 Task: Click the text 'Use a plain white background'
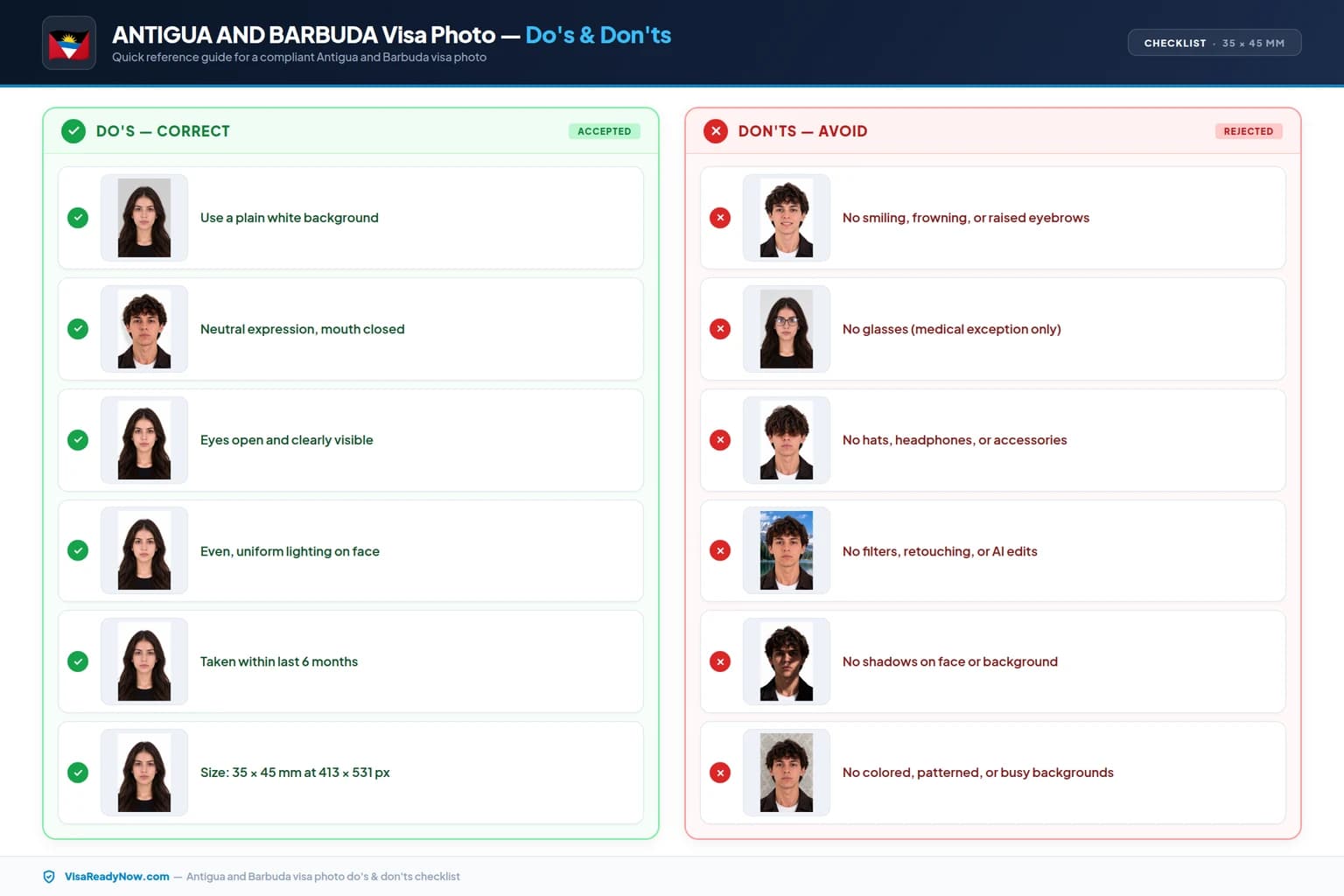(290, 218)
